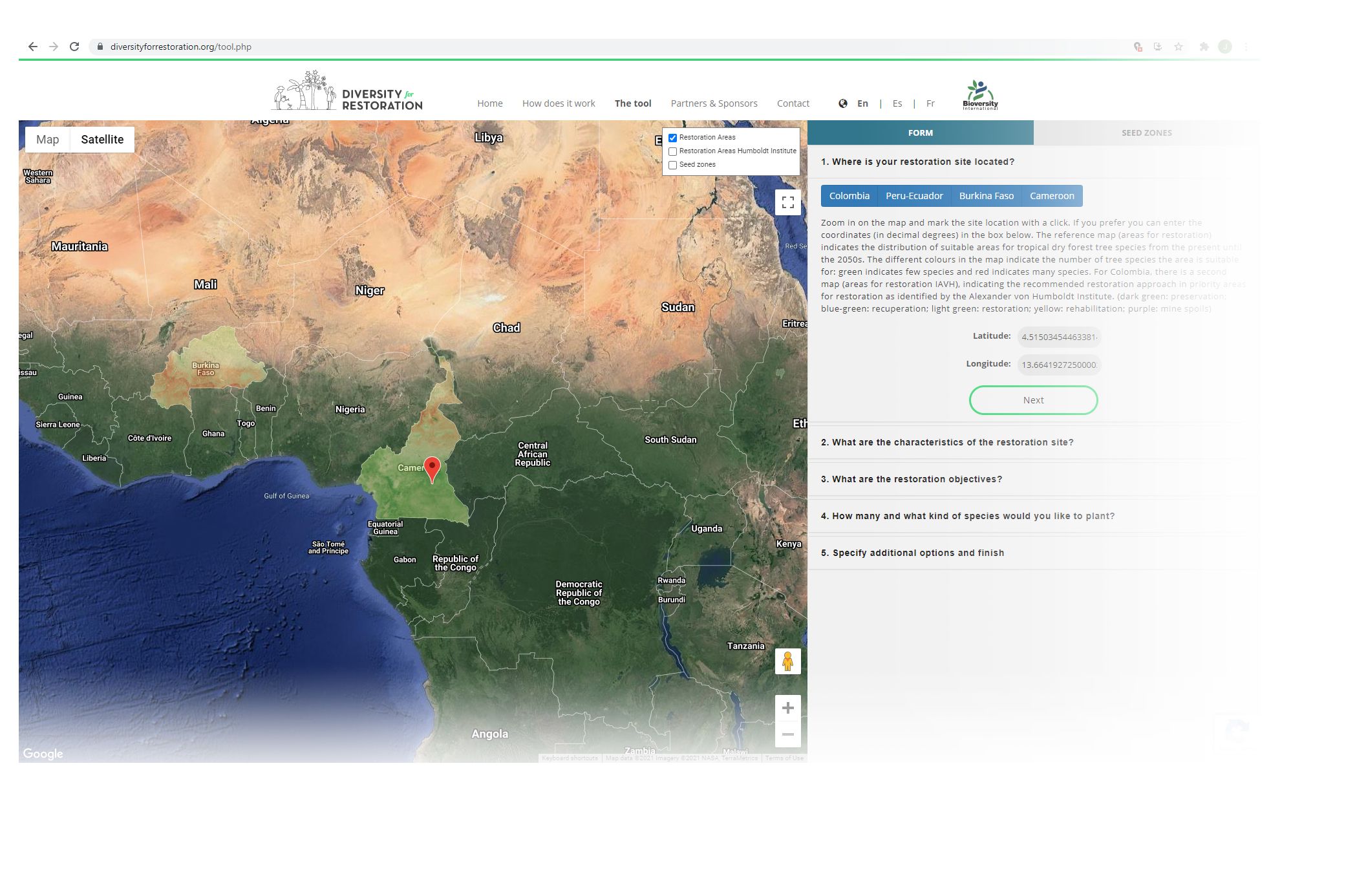This screenshot has height=896, width=1346.
Task: Uncheck the Restoration Areas checkbox
Action: click(672, 138)
